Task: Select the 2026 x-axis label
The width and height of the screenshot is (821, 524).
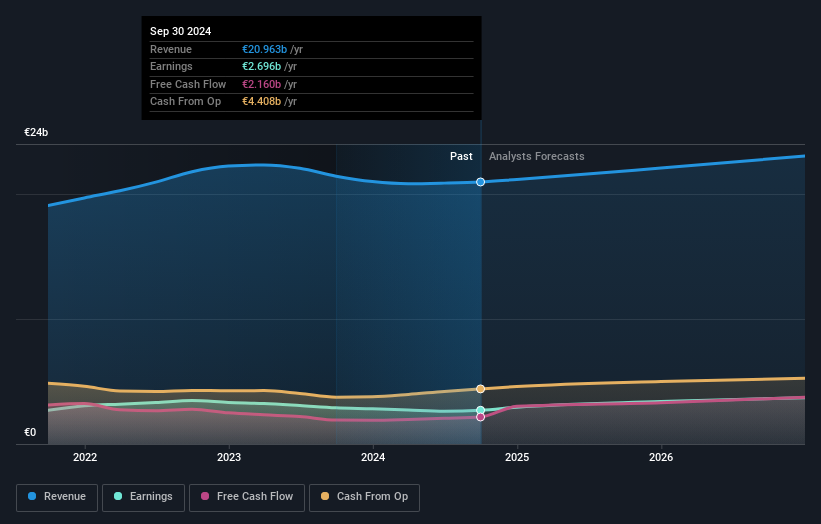Action: pyautogui.click(x=661, y=458)
